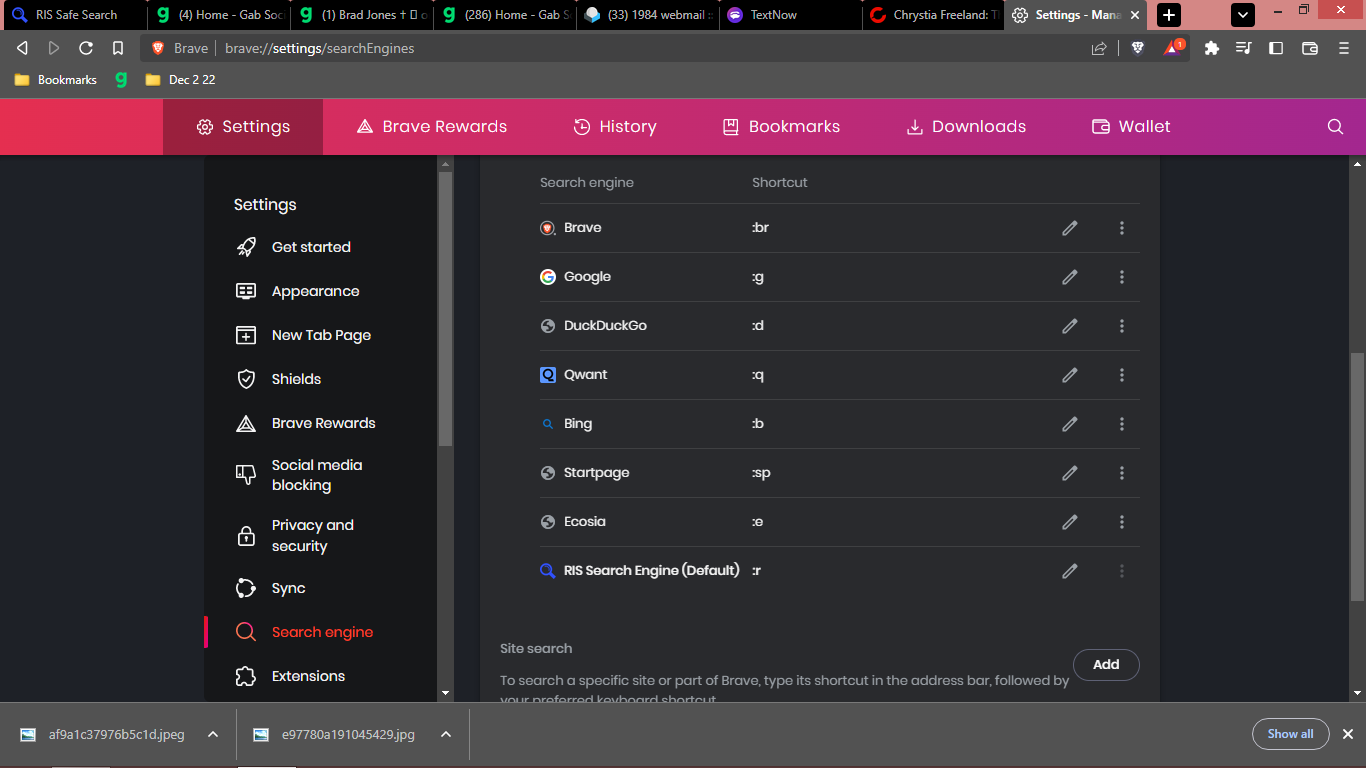Switch to the History tab
The image size is (1366, 768).
(x=614, y=127)
